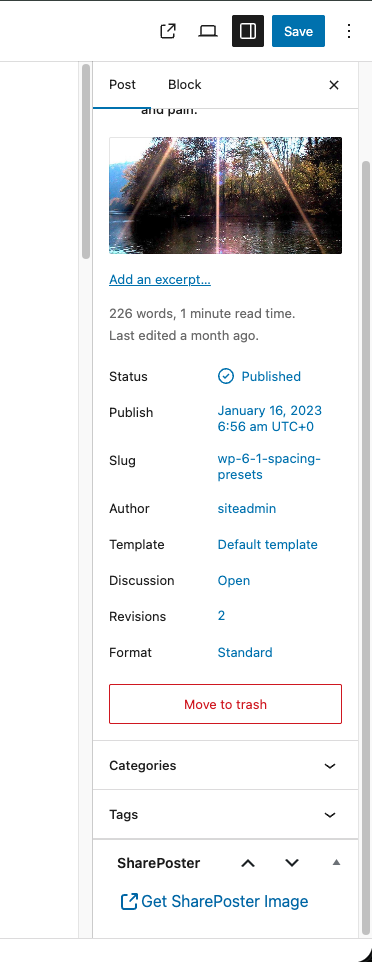Select the desktop view preview icon

tap(207, 31)
